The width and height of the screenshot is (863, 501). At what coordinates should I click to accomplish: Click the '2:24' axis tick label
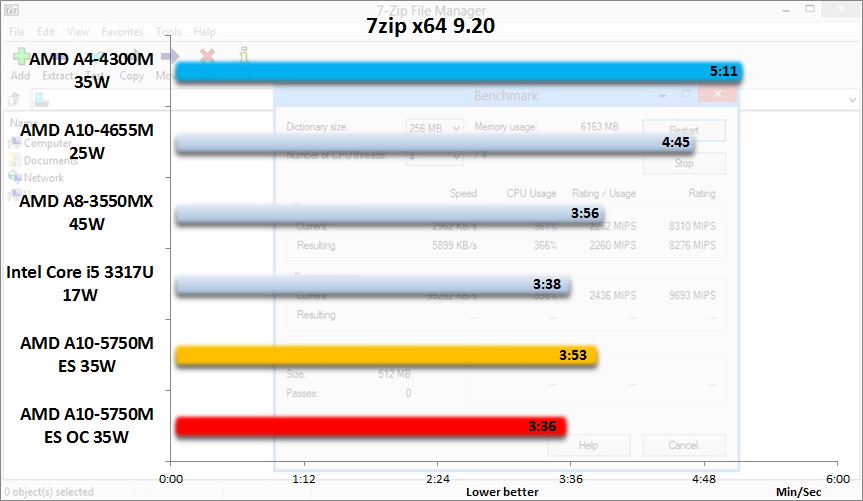pos(438,479)
